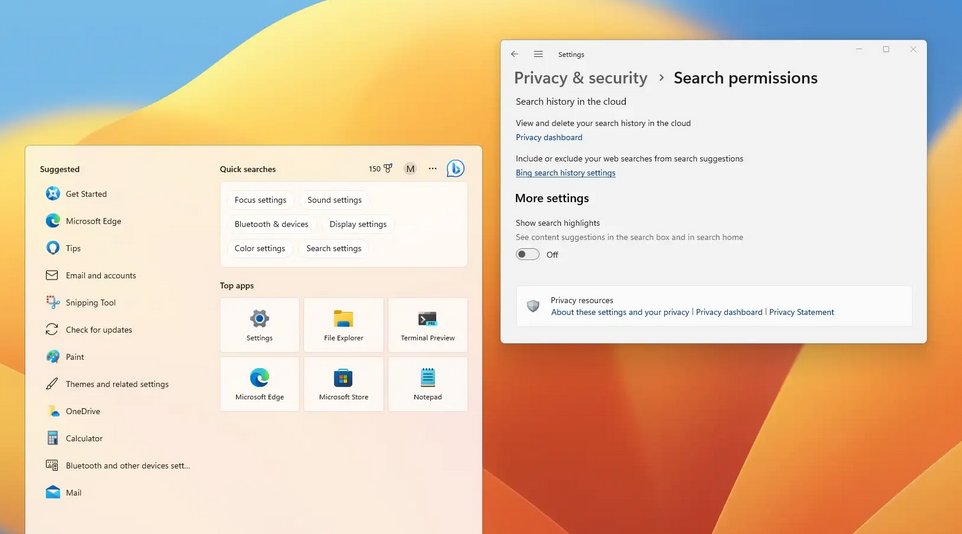Viewport: 962px width, 534px height.
Task: Go back in Settings window
Action: [515, 54]
